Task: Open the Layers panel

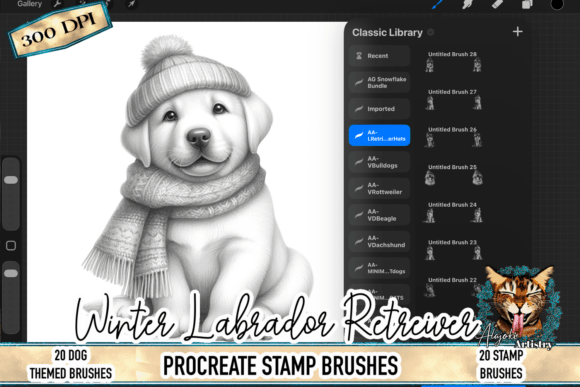Action: click(x=527, y=4)
